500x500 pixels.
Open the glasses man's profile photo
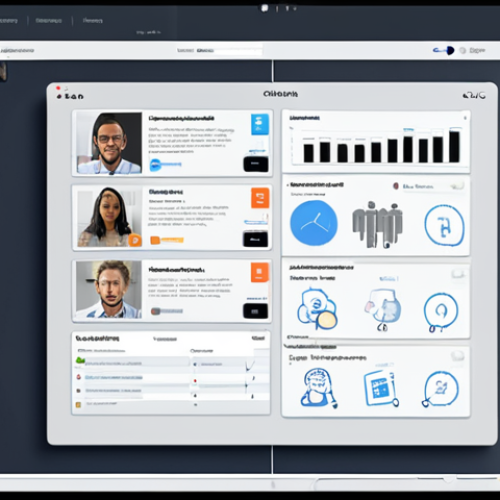[x=109, y=143]
